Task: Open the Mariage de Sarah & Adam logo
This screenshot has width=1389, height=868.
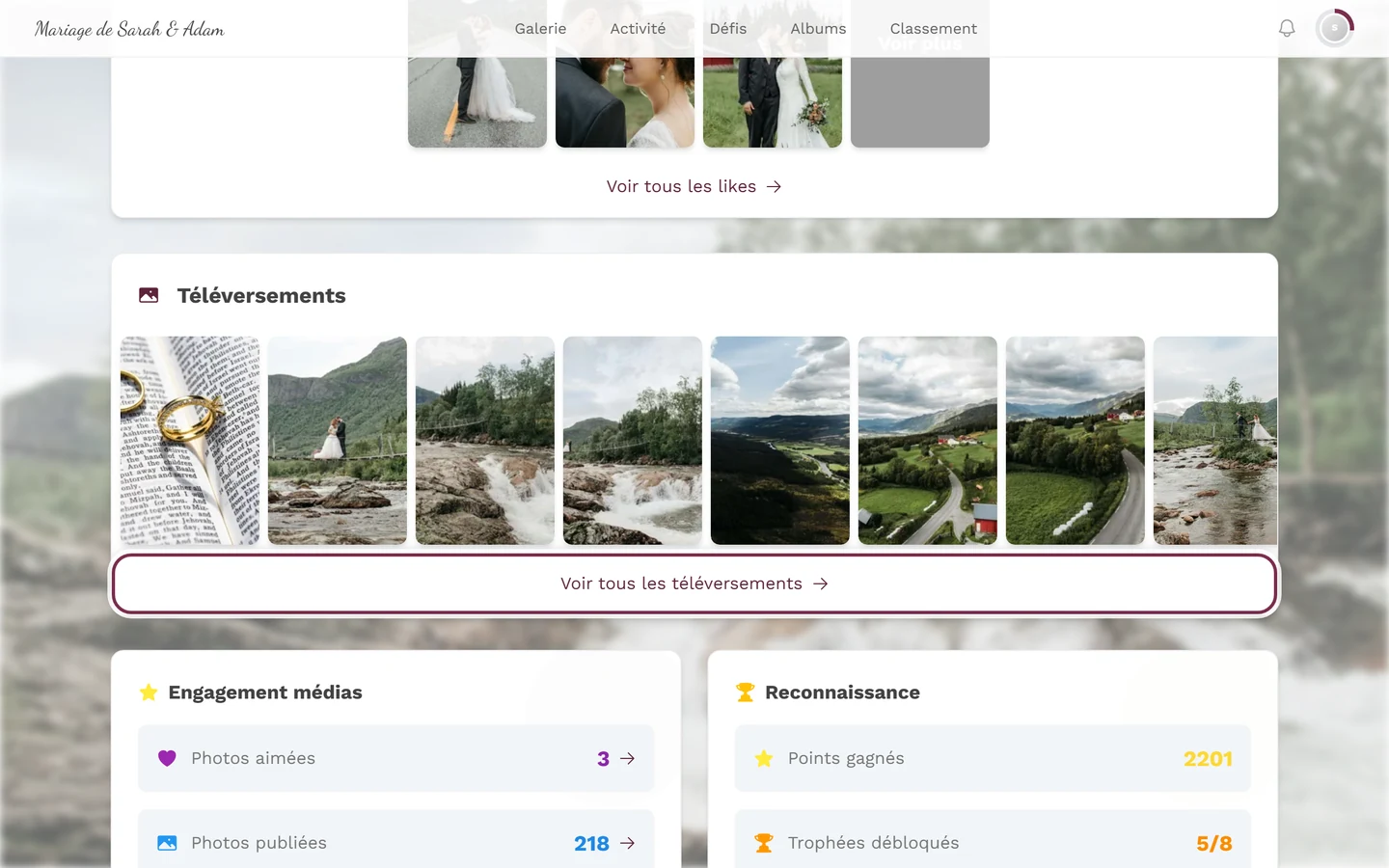Action: (x=129, y=29)
